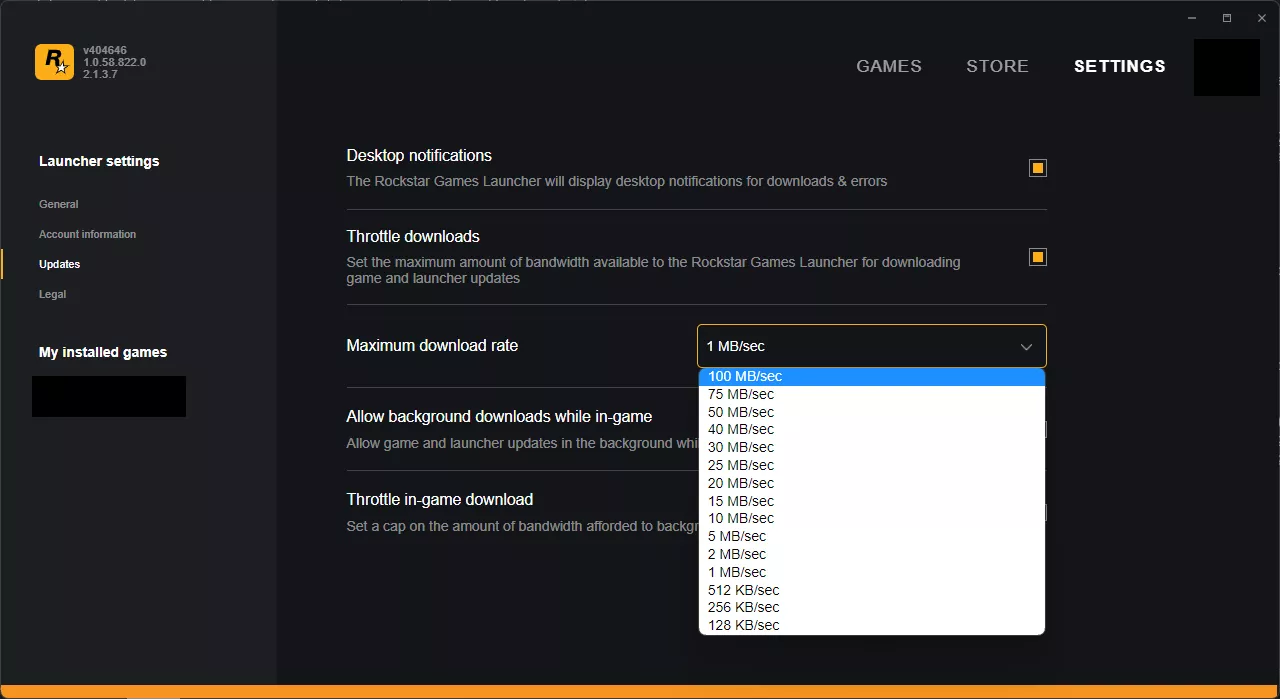
Task: Click the Updates sidebar entry
Action: (x=59, y=264)
